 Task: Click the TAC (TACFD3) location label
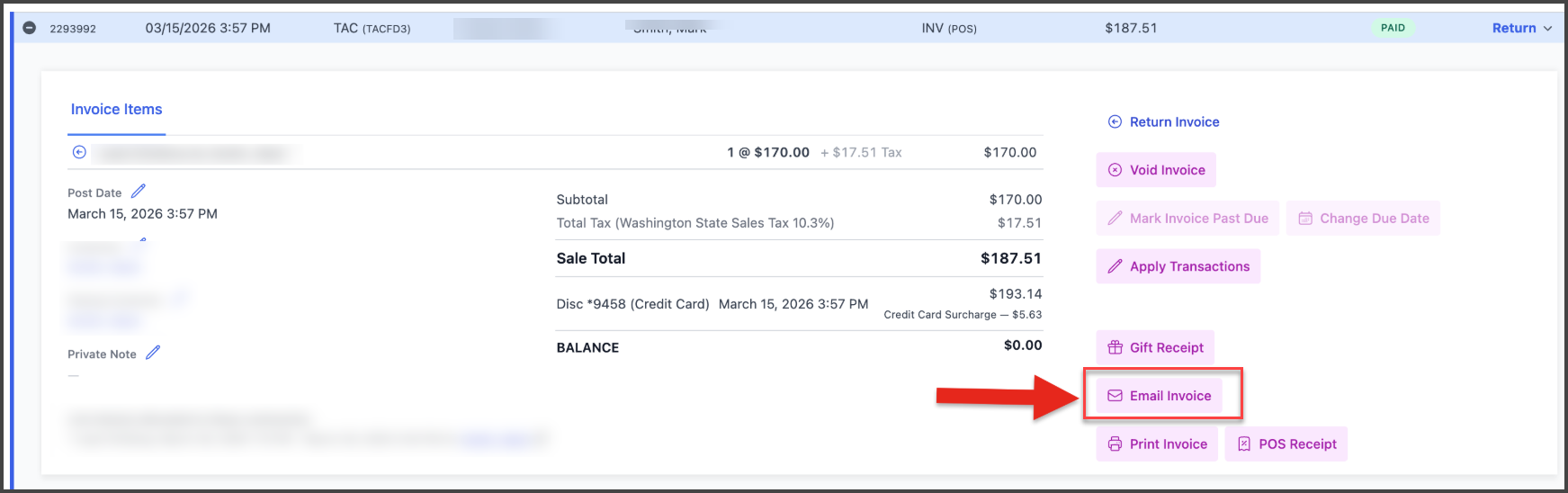[372, 29]
